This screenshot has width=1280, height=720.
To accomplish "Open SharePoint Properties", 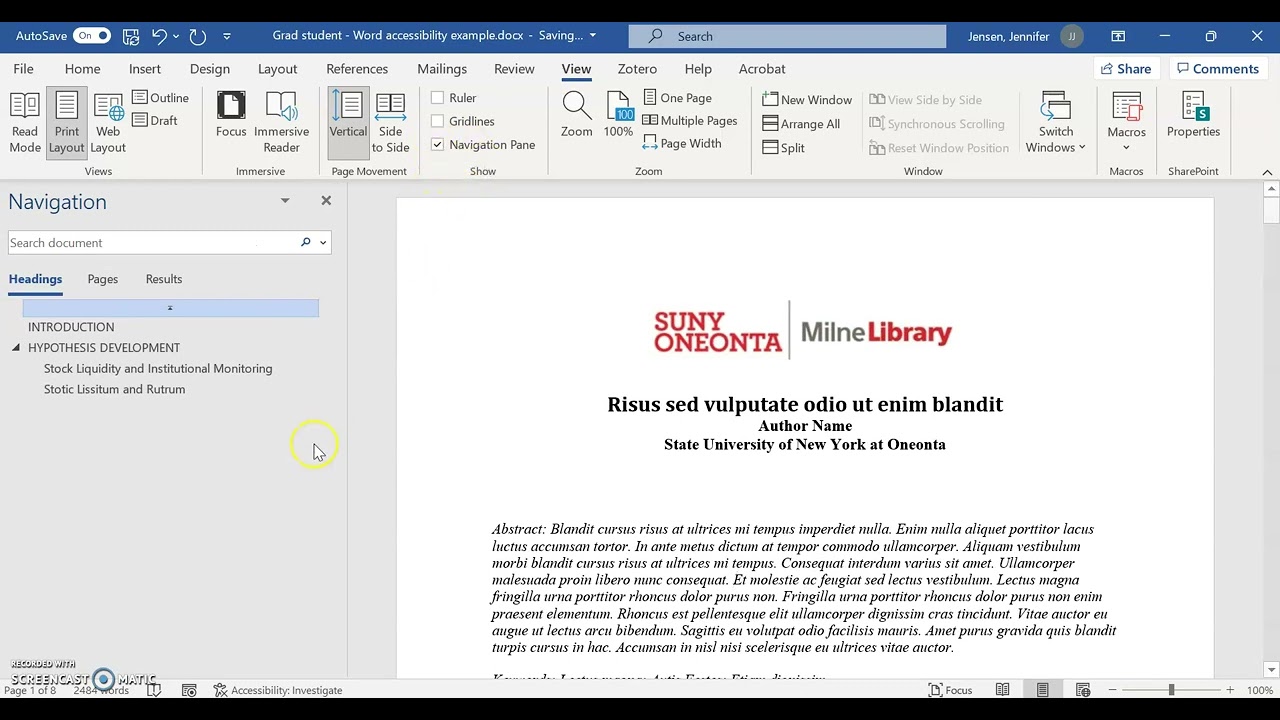I will coord(1193,115).
